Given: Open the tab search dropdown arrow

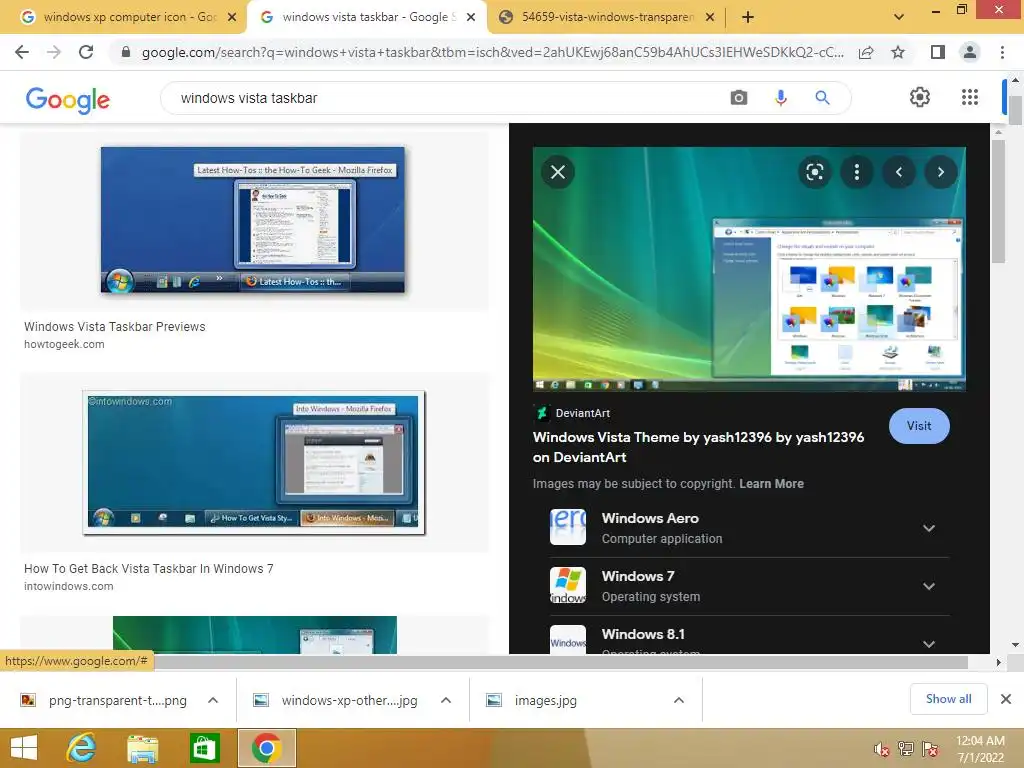Looking at the screenshot, I should [899, 17].
